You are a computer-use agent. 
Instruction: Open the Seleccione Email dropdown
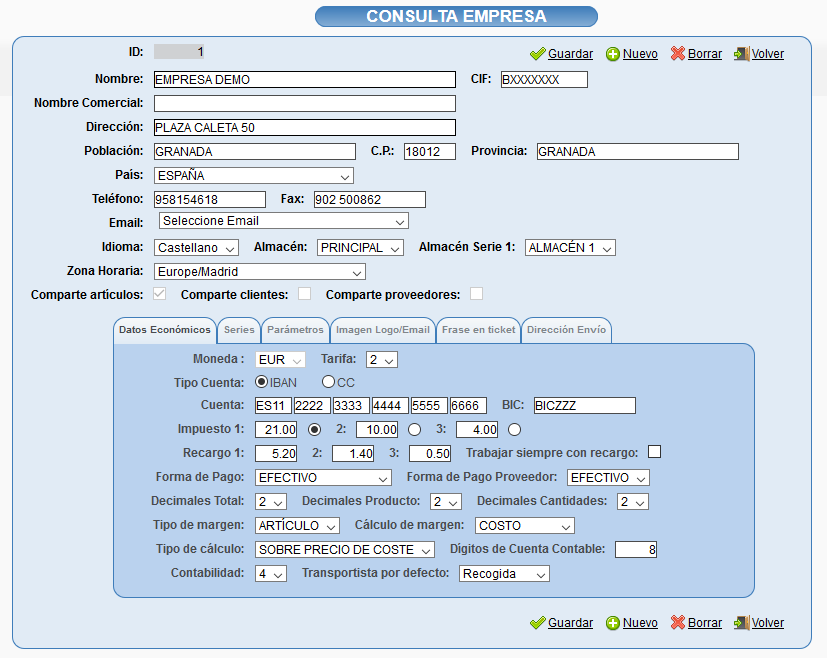pyautogui.click(x=284, y=221)
